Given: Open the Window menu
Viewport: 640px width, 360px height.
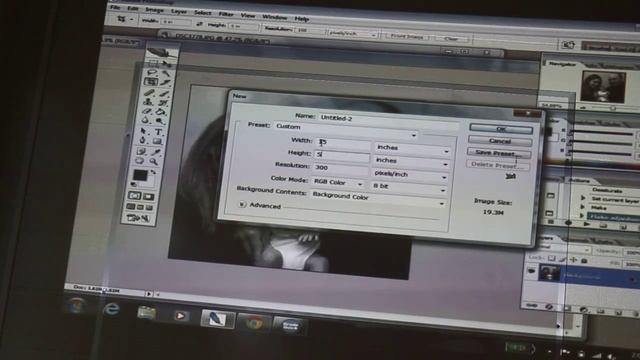Looking at the screenshot, I should [x=275, y=17].
